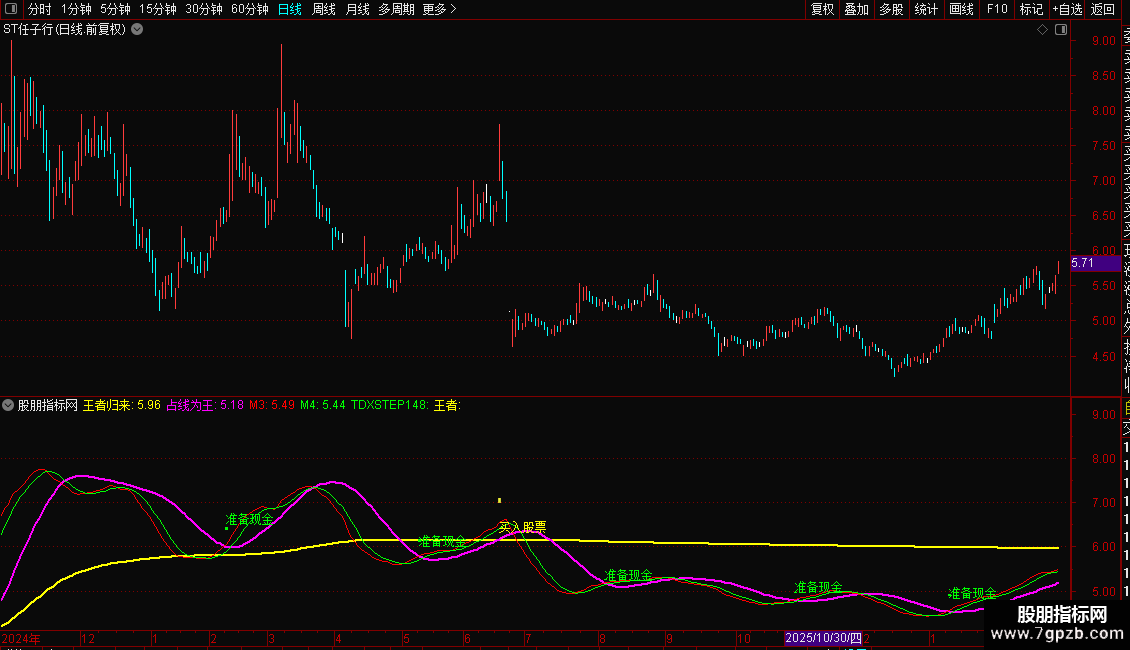Viewport: 1130px width, 650px height.
Task: Click the M4: 5.44 indicator value
Action: point(323,405)
